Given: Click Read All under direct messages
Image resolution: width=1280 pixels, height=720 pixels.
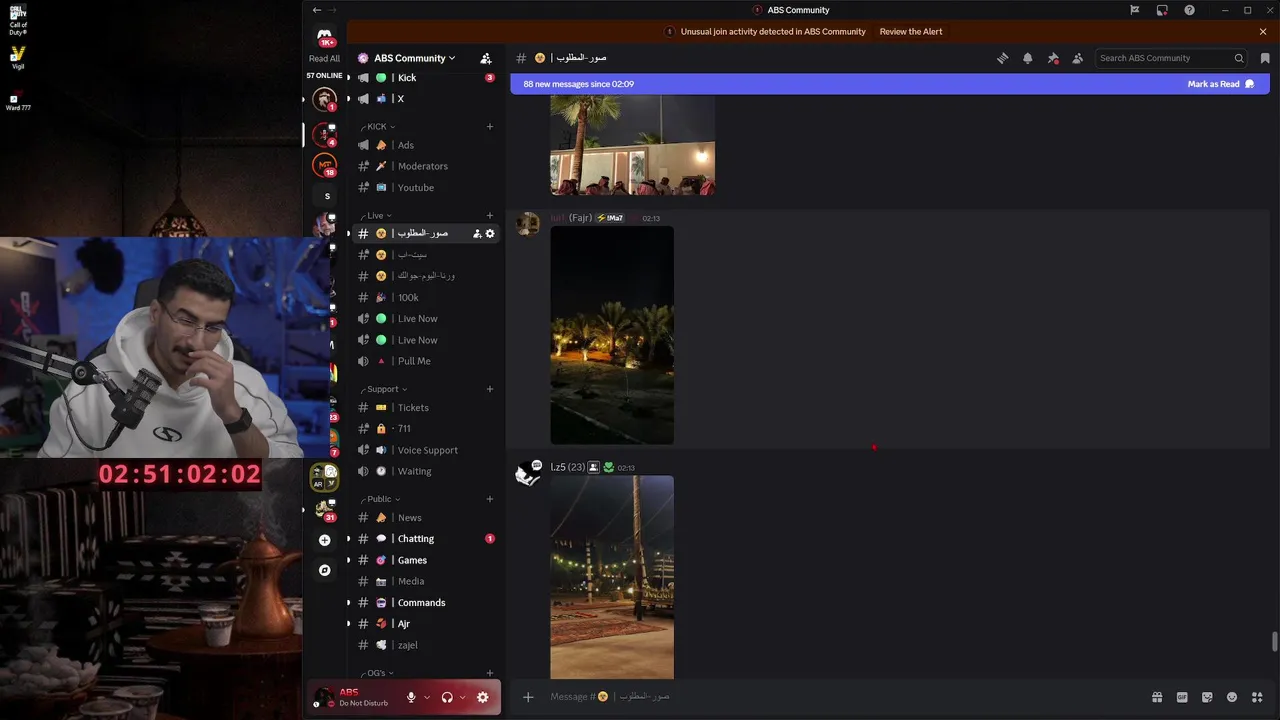Looking at the screenshot, I should pos(324,59).
